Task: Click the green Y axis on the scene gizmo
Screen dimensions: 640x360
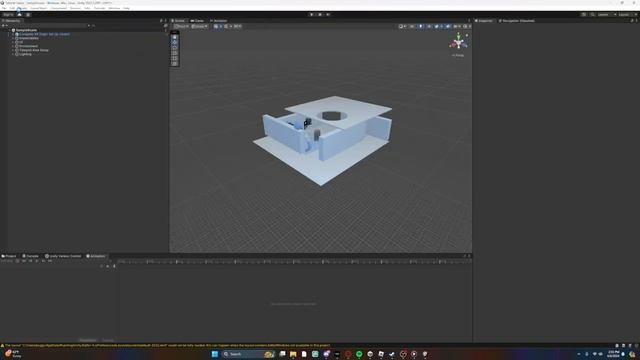Action: [459, 36]
